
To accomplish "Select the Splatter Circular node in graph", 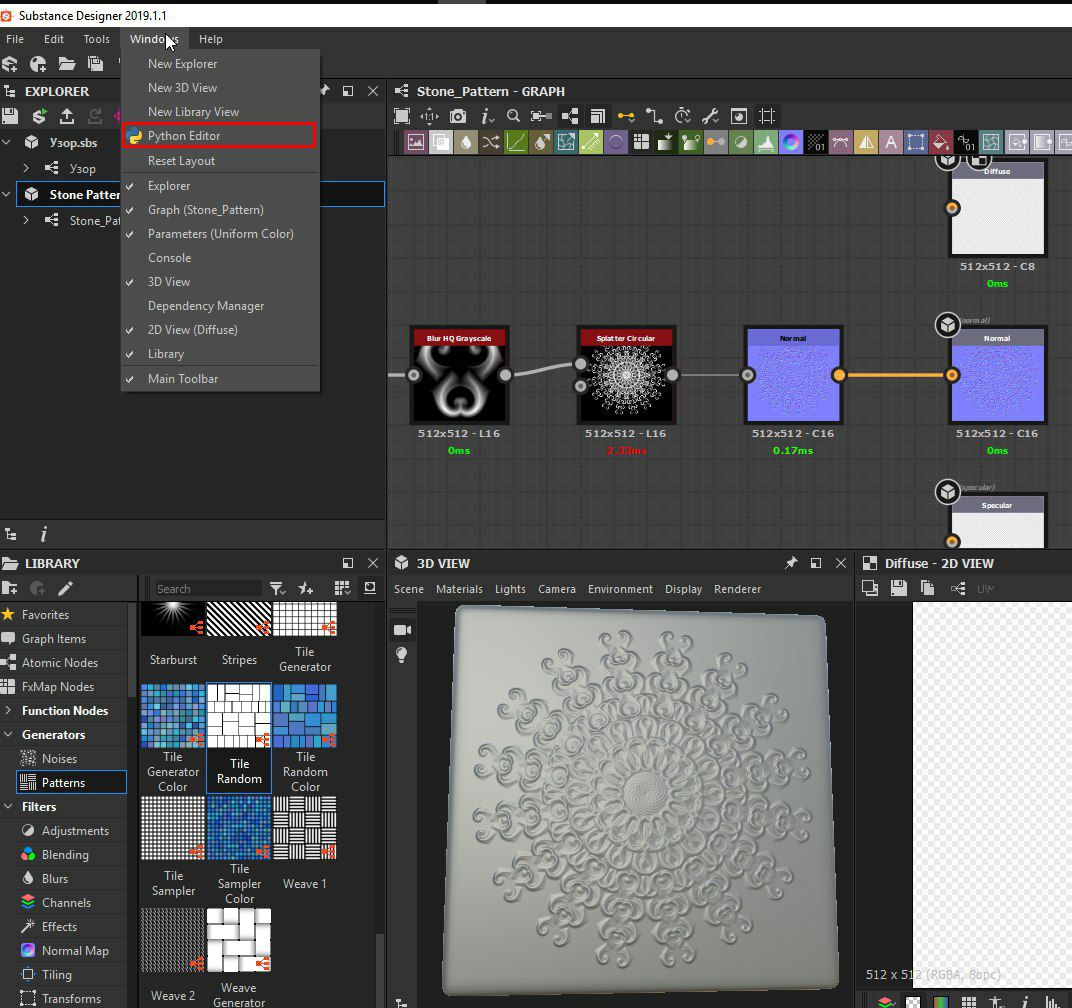I will [626, 375].
